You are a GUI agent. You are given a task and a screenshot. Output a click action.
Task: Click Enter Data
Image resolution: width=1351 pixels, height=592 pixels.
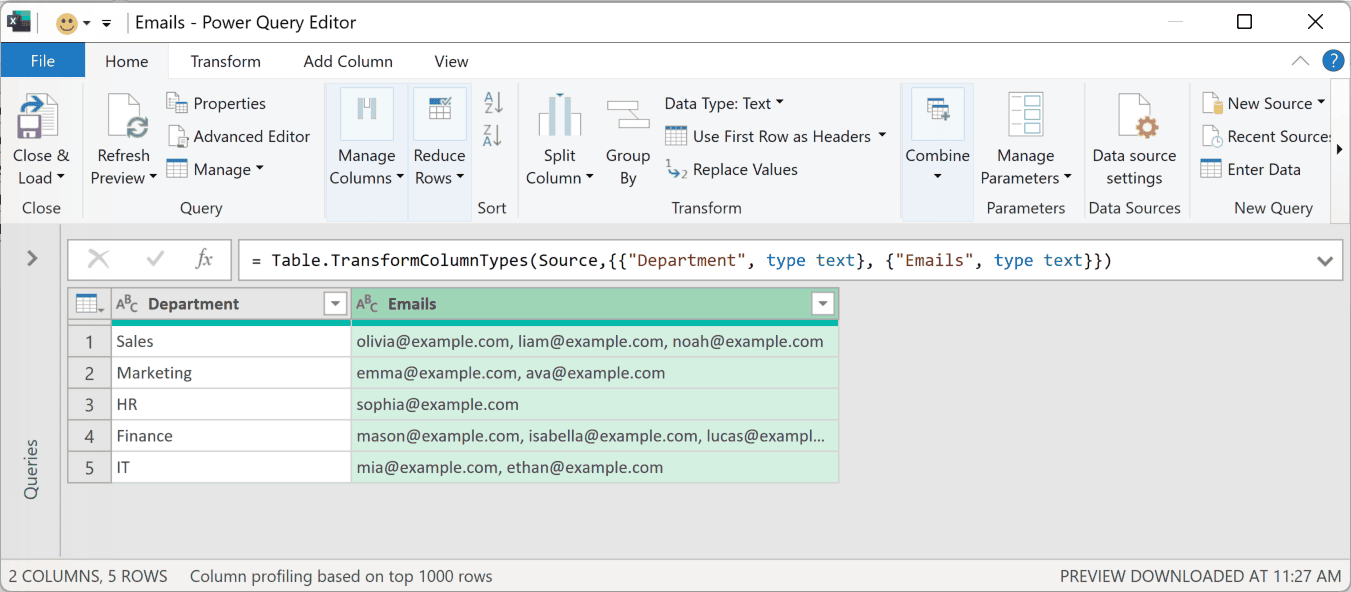[1251, 169]
